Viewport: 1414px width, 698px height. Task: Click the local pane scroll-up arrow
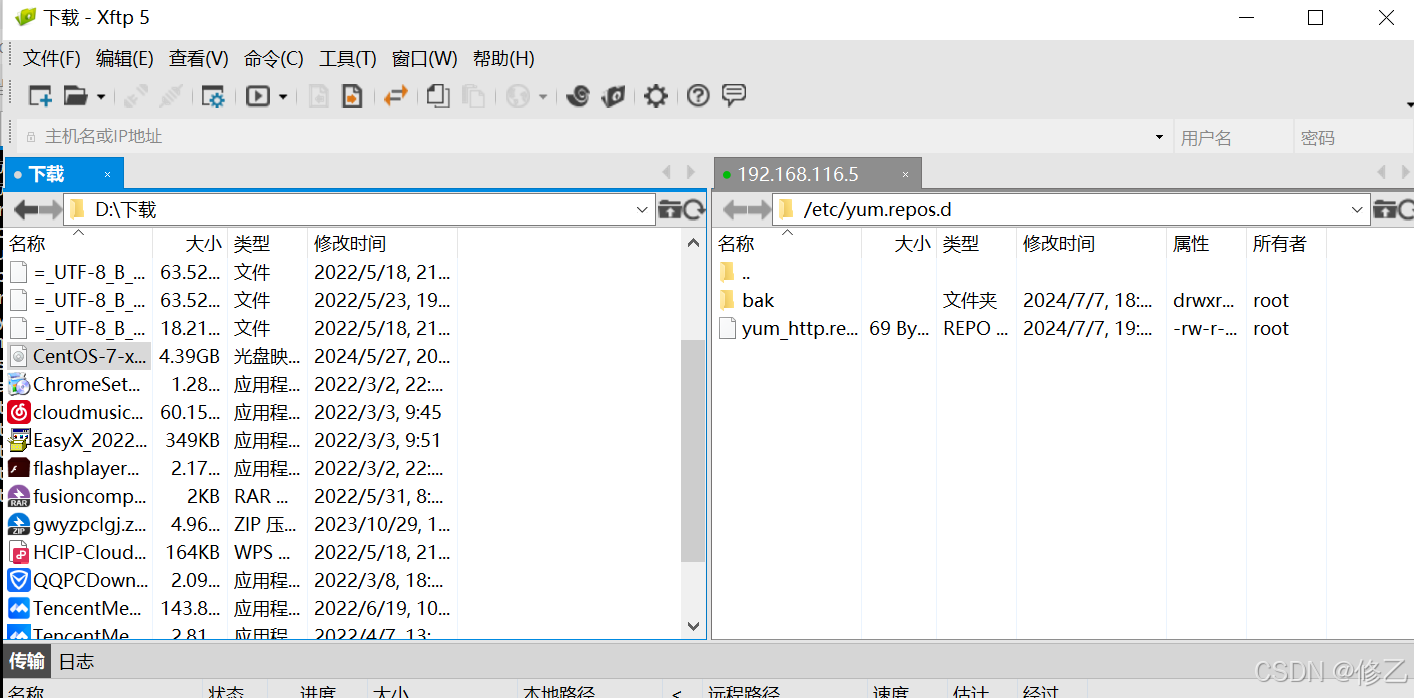coord(693,241)
